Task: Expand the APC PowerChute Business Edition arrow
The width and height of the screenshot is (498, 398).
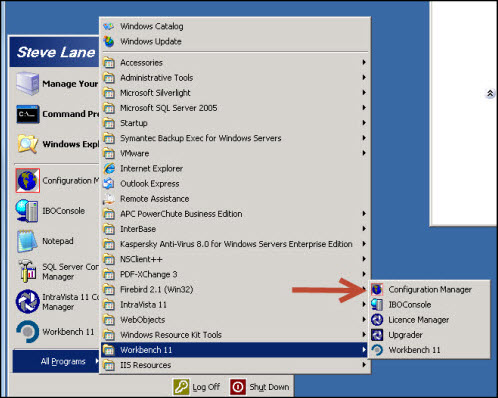Action: point(364,214)
